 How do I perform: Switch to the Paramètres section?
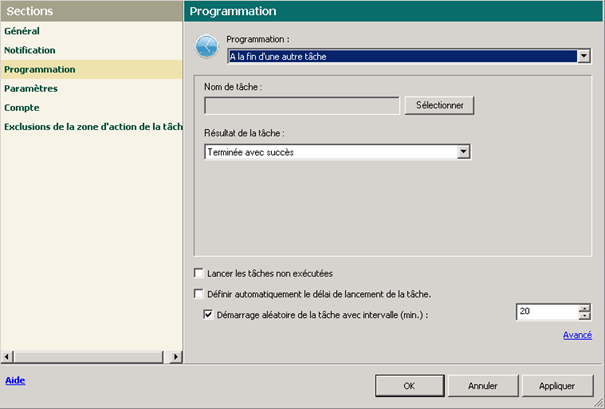tap(30, 88)
